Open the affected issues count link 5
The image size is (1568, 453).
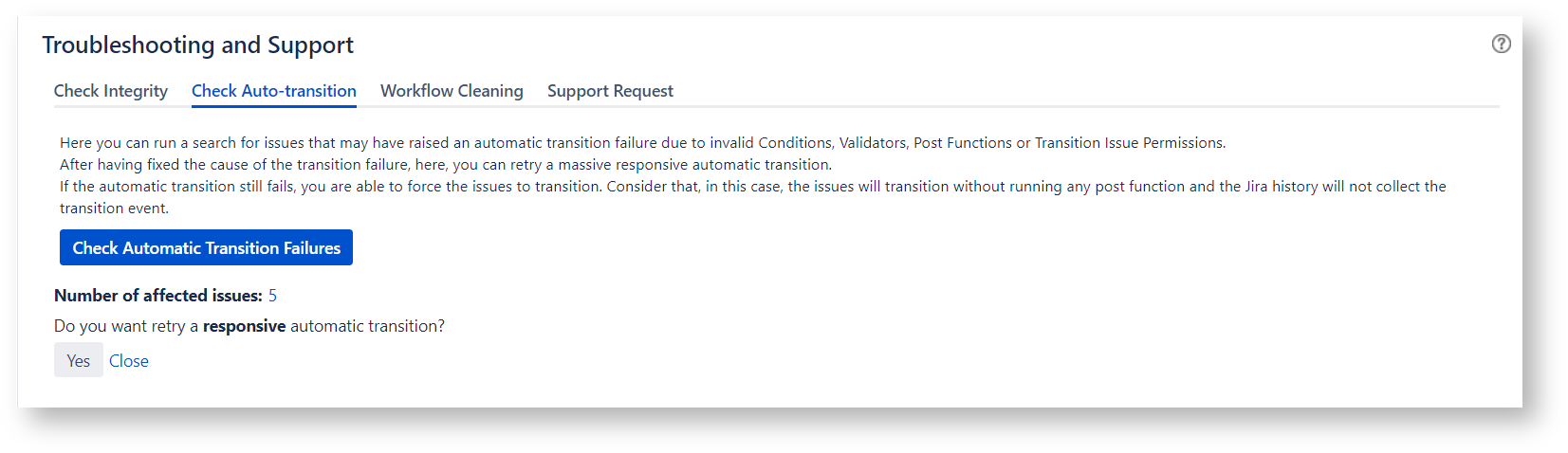point(272,296)
